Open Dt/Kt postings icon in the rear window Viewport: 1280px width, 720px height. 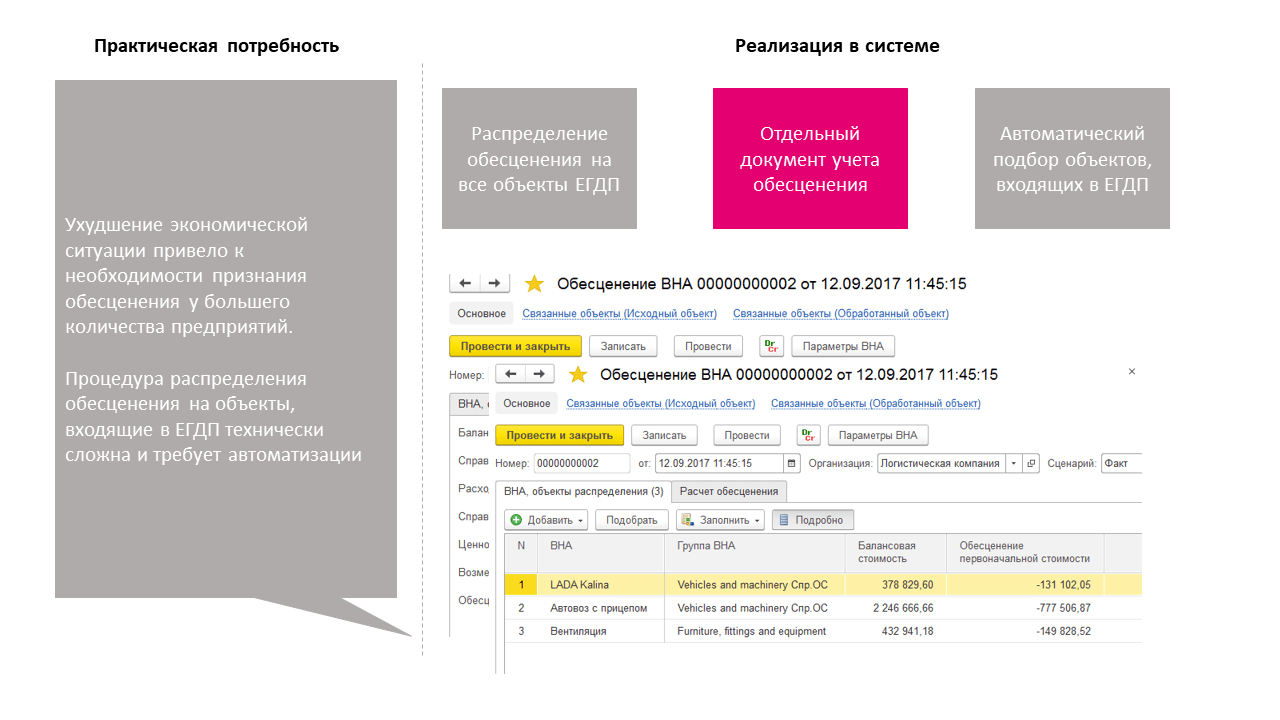click(x=771, y=346)
